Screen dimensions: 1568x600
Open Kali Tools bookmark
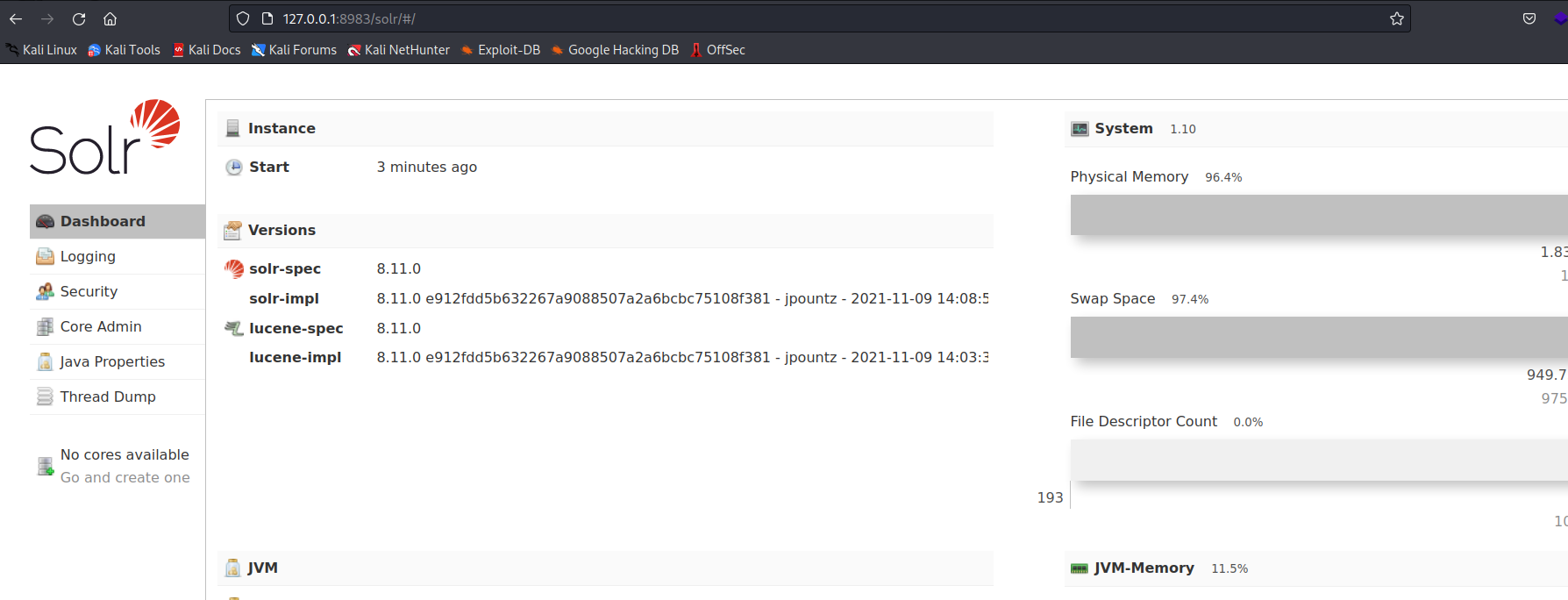[124, 50]
